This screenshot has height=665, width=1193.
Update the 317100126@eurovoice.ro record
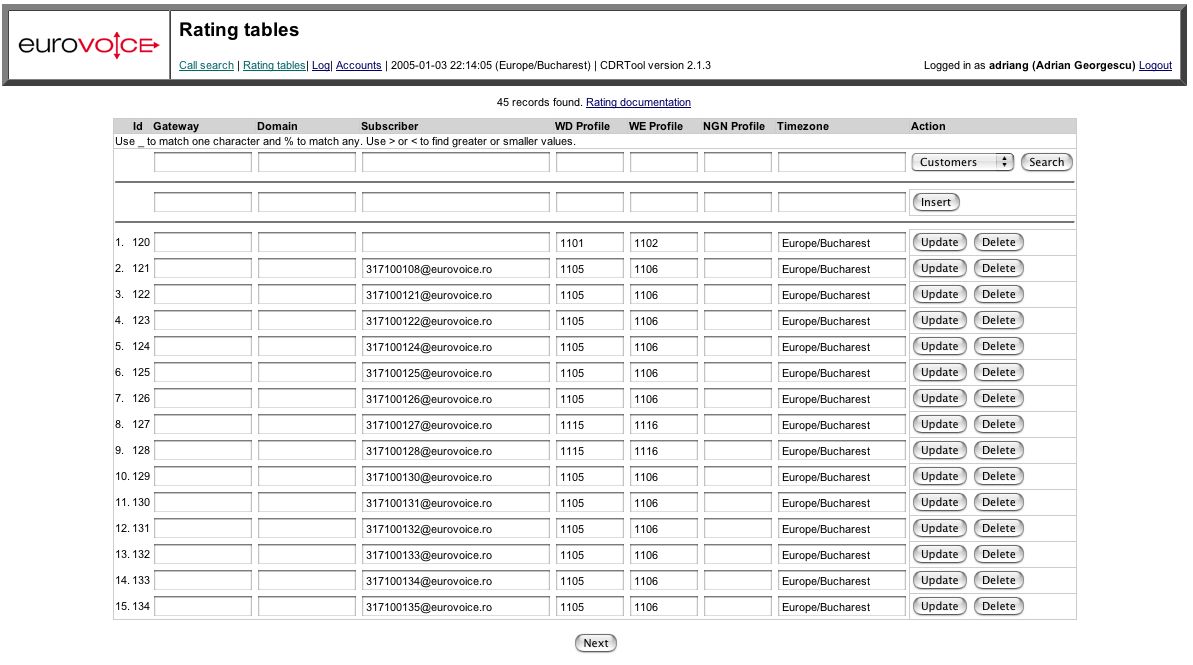pos(940,398)
